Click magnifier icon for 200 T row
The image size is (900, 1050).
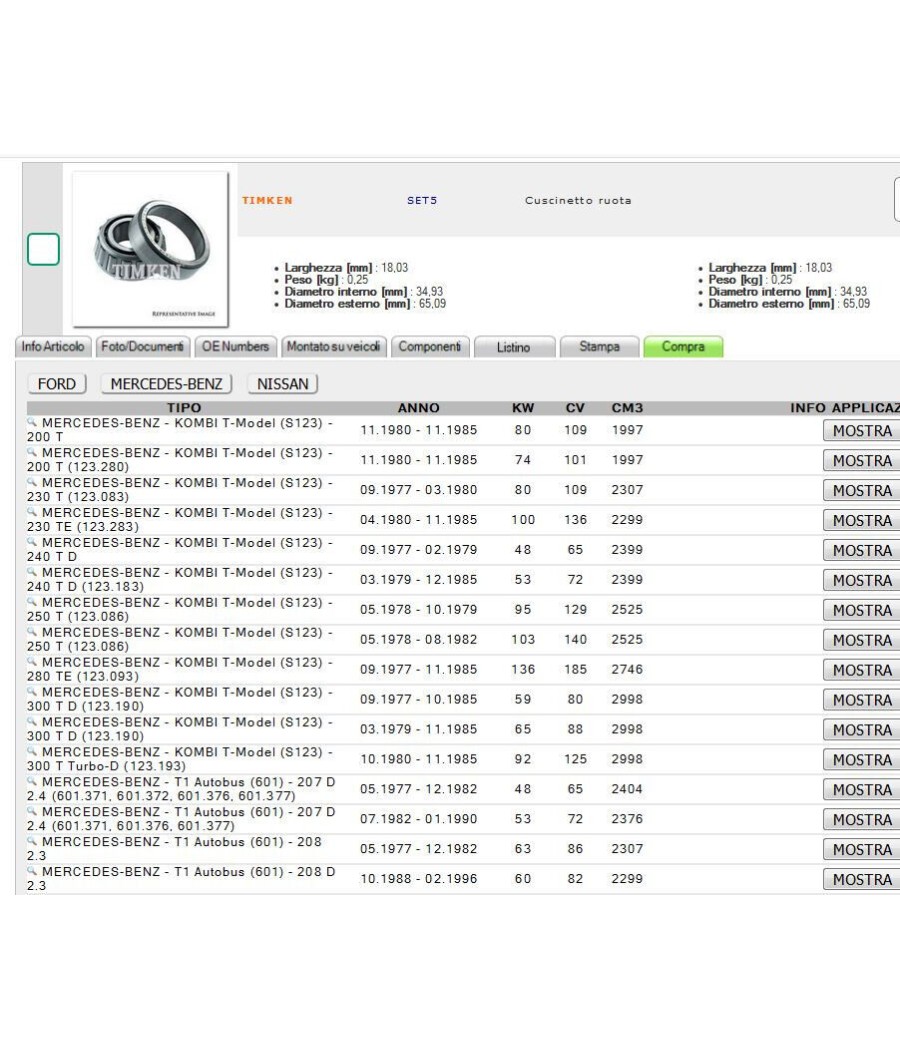pos(32,422)
